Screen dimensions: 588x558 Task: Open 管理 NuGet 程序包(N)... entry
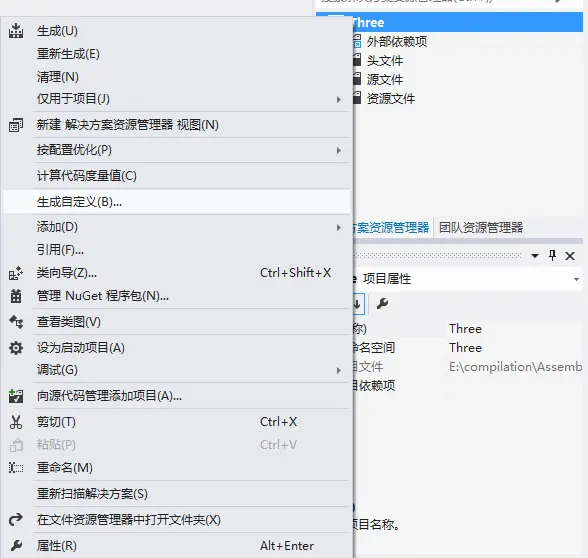pos(176,296)
